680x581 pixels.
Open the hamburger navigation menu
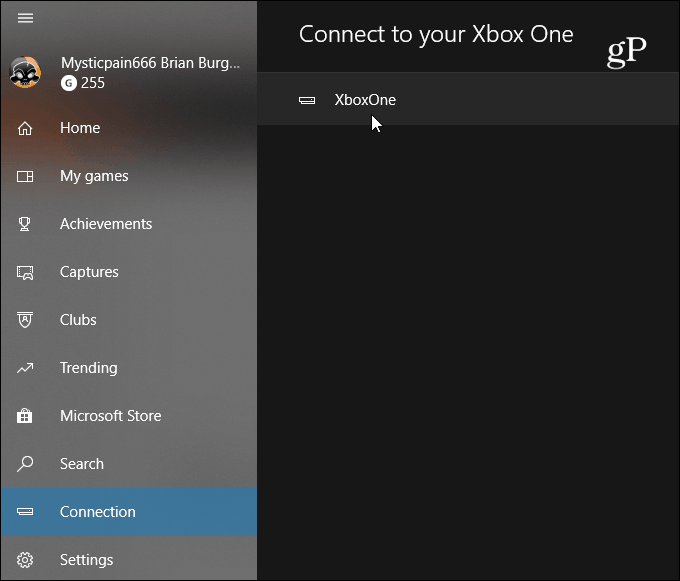25,18
